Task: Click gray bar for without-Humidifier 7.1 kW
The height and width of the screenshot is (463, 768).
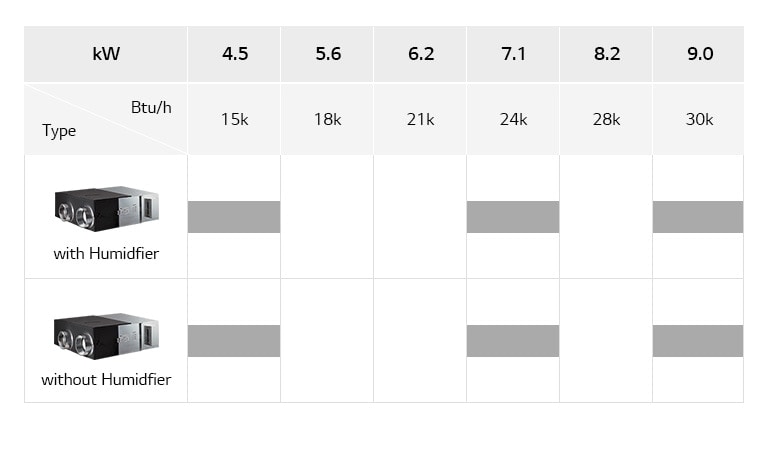Action: [513, 341]
